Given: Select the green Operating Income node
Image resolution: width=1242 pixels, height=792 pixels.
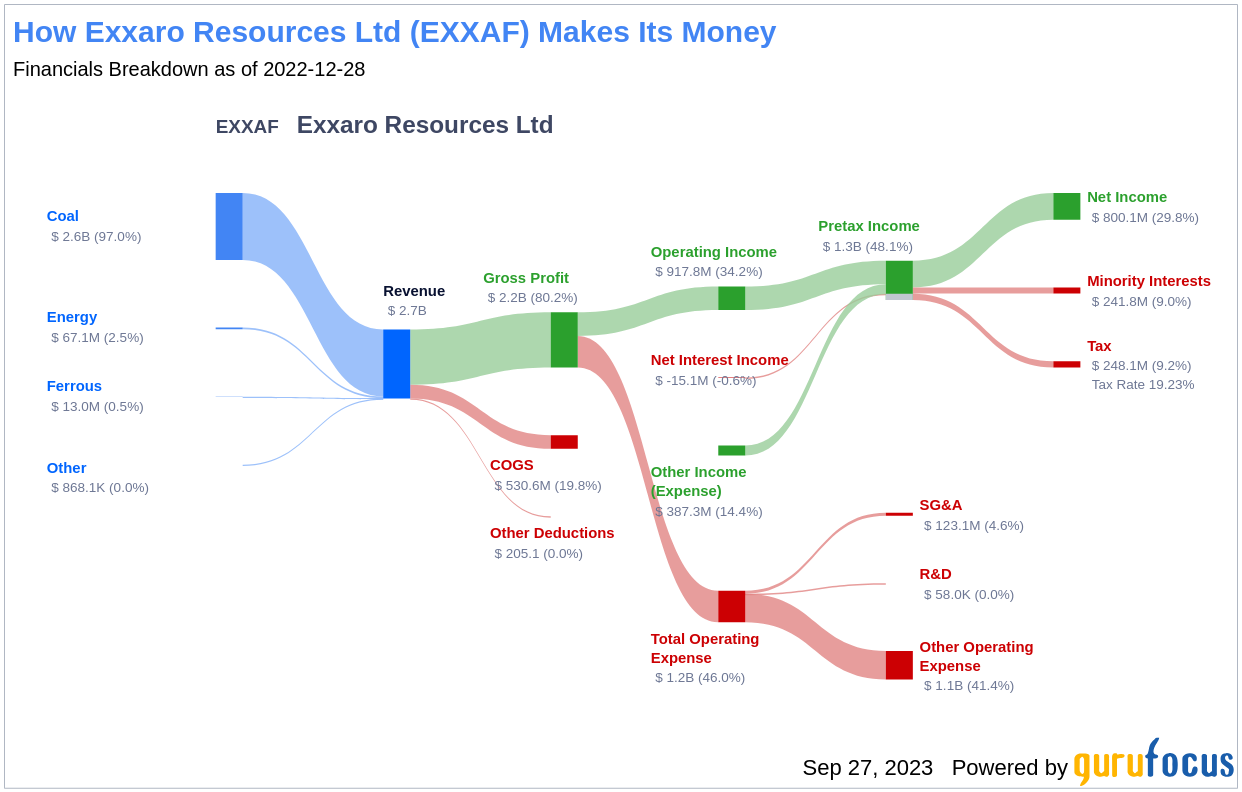Looking at the screenshot, I should pos(731,298).
